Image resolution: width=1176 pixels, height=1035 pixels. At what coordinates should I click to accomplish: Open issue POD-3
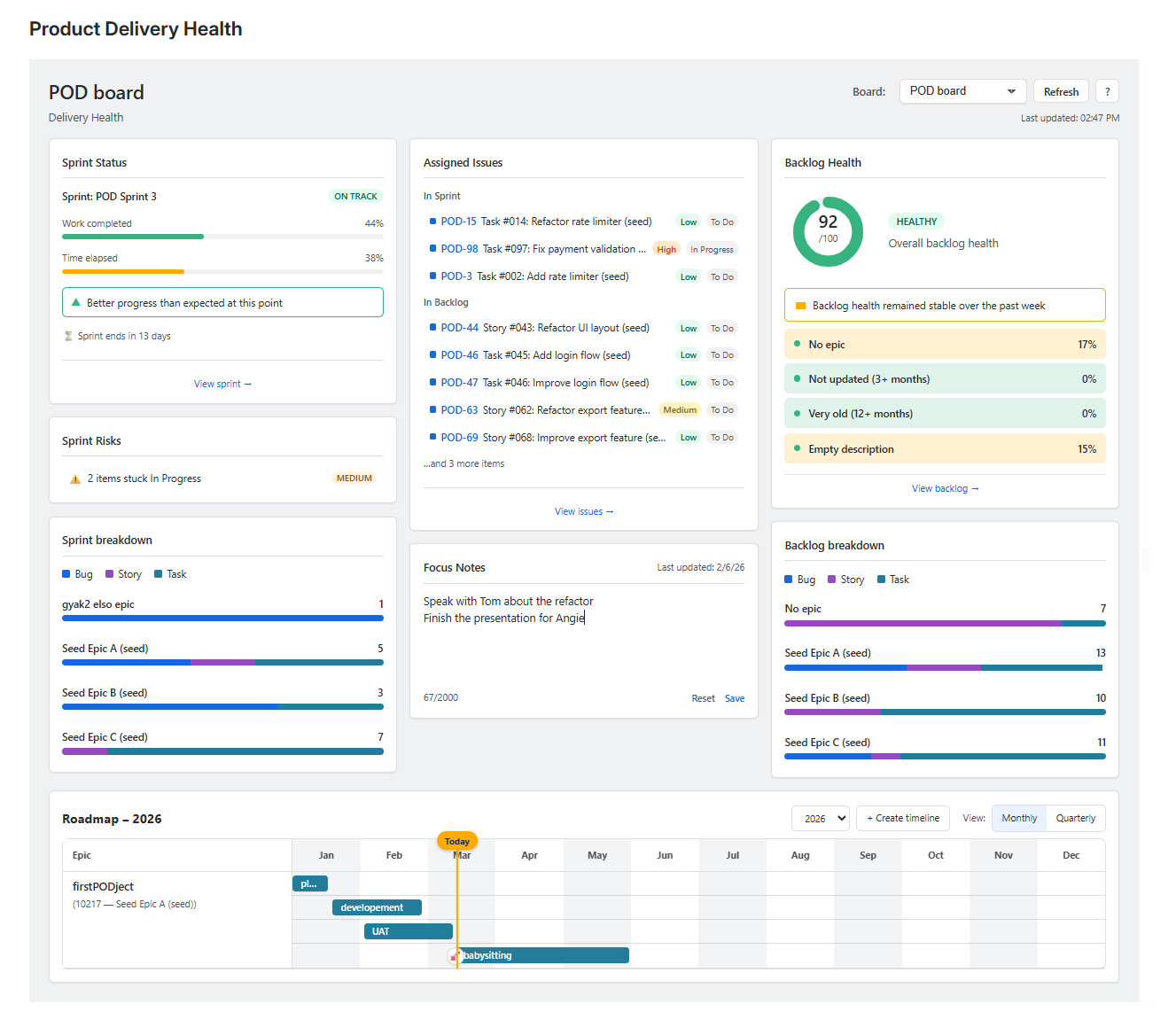tap(456, 276)
